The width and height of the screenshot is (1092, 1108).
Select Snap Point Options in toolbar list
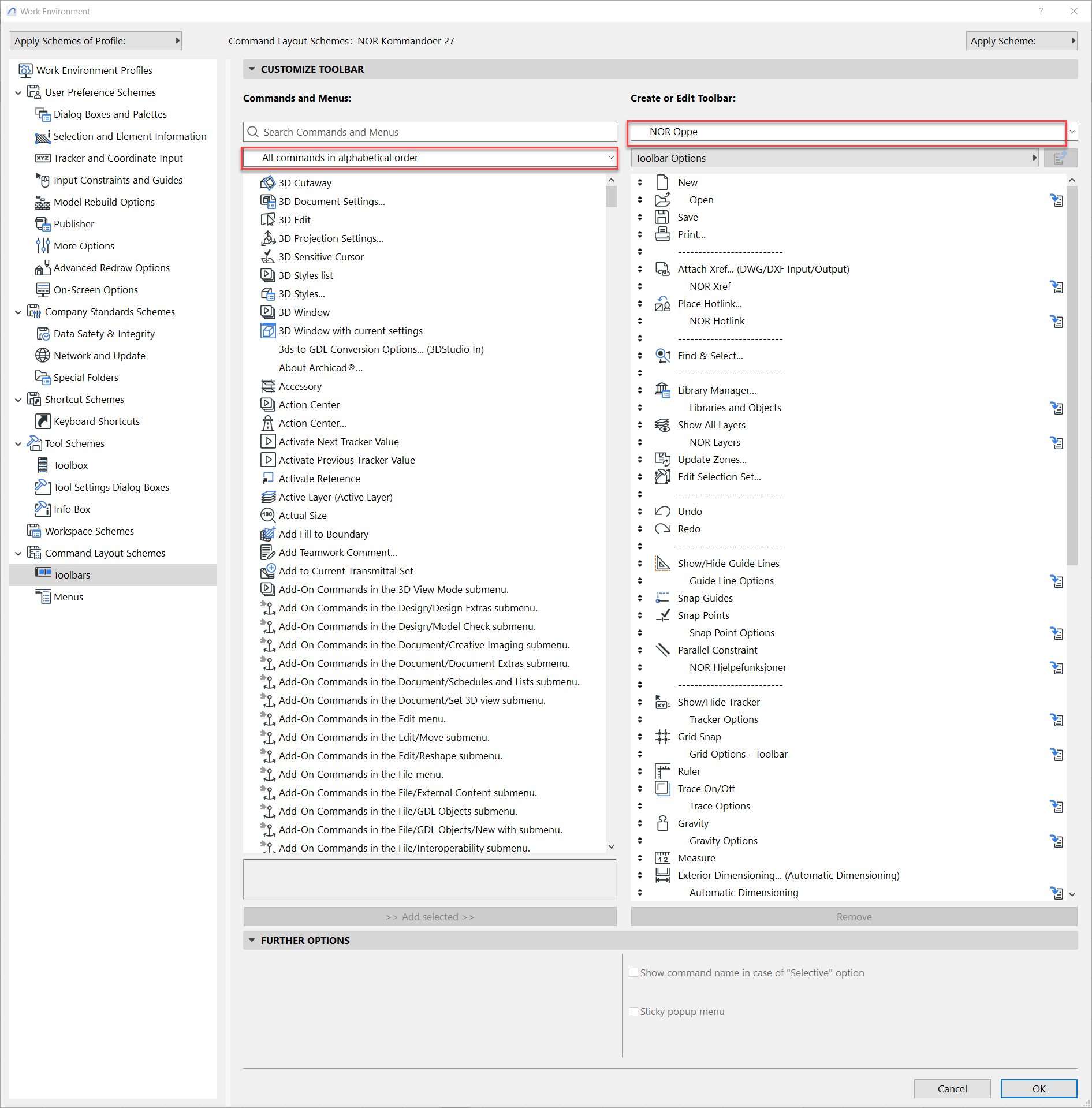732,633
